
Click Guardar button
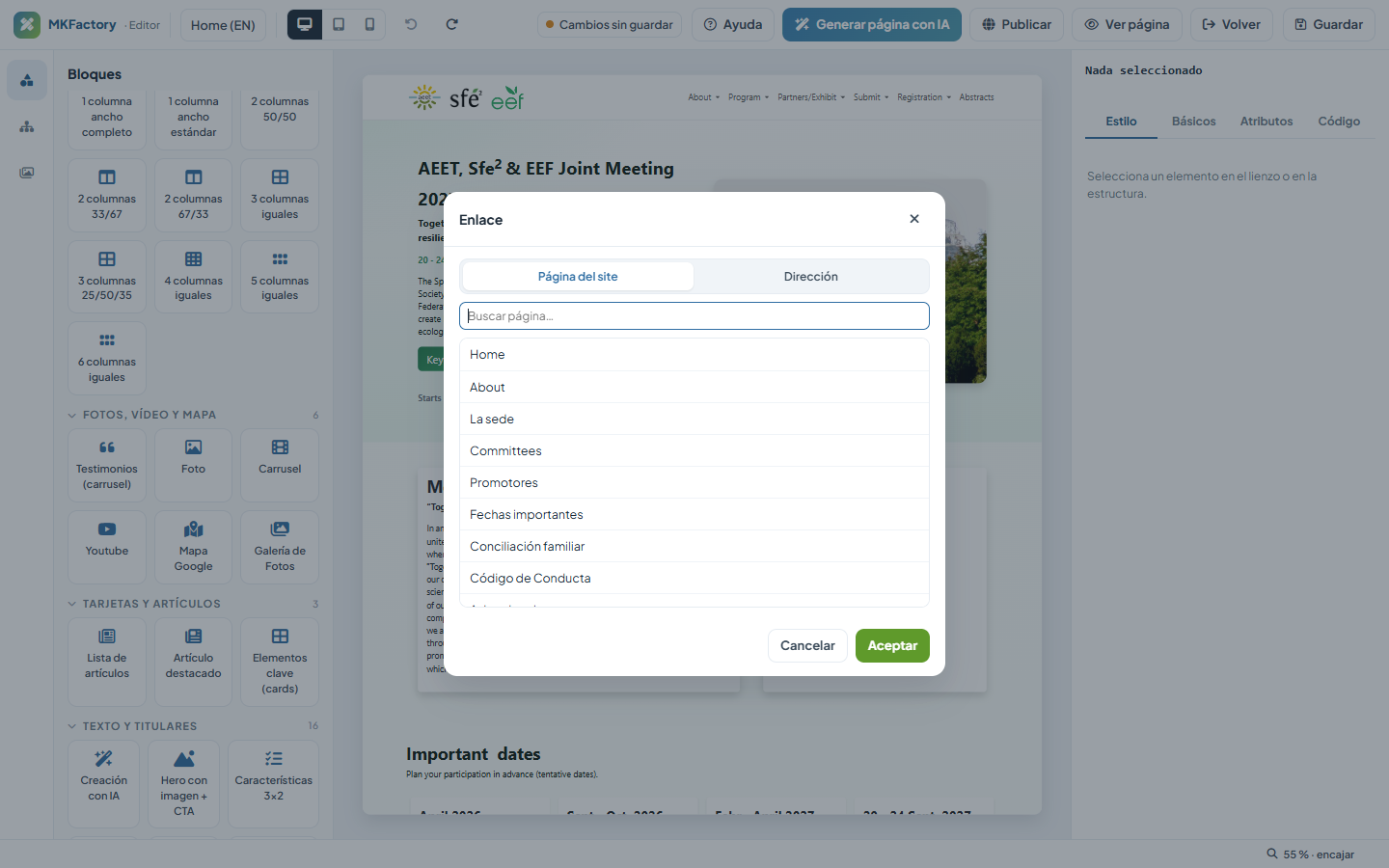coord(1328,25)
